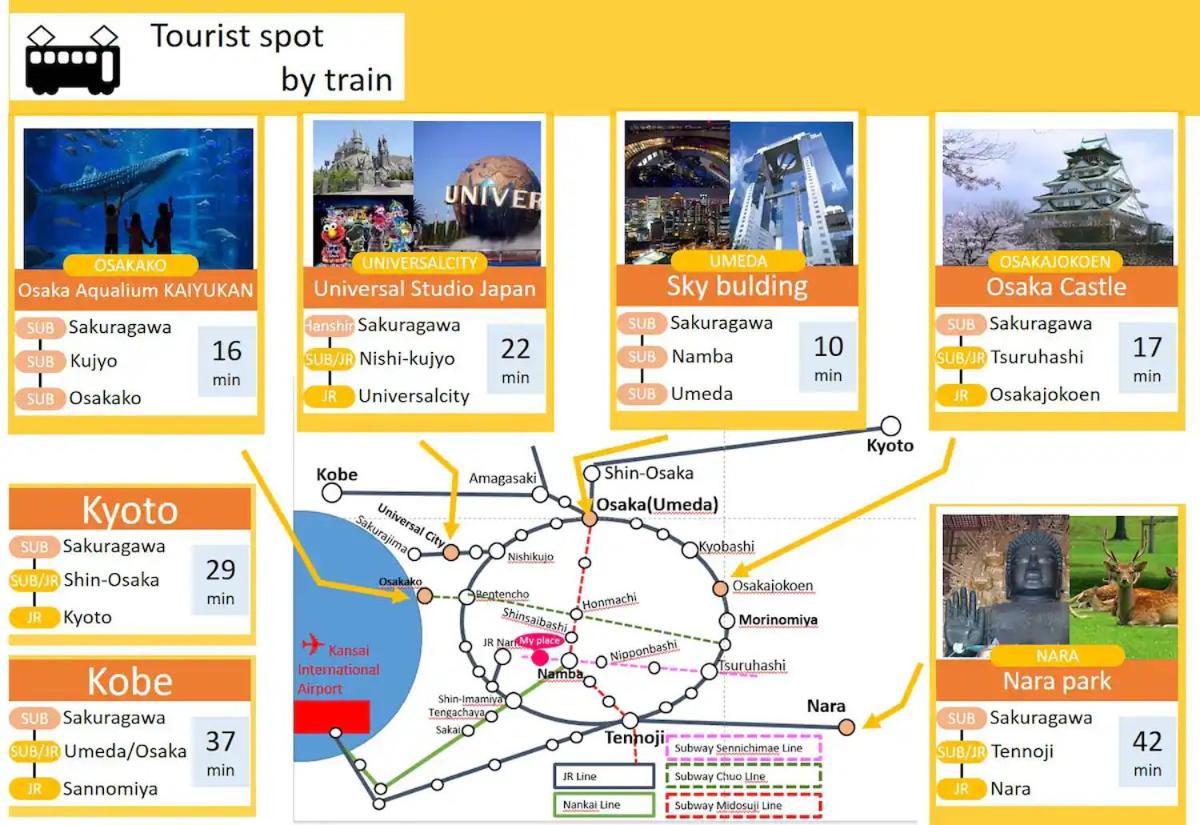This screenshot has height=825, width=1200.
Task: Click the red Kansai Airport rectangle
Action: 333,716
